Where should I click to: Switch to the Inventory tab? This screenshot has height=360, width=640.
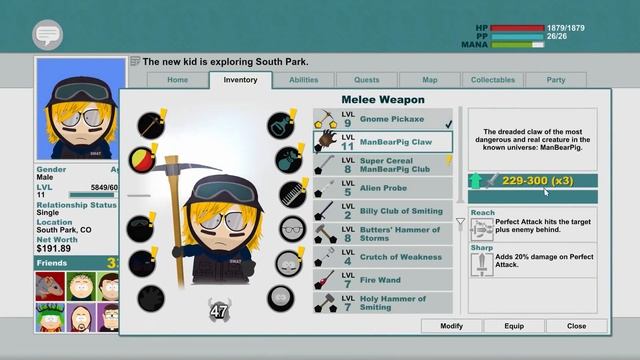pyautogui.click(x=240, y=80)
